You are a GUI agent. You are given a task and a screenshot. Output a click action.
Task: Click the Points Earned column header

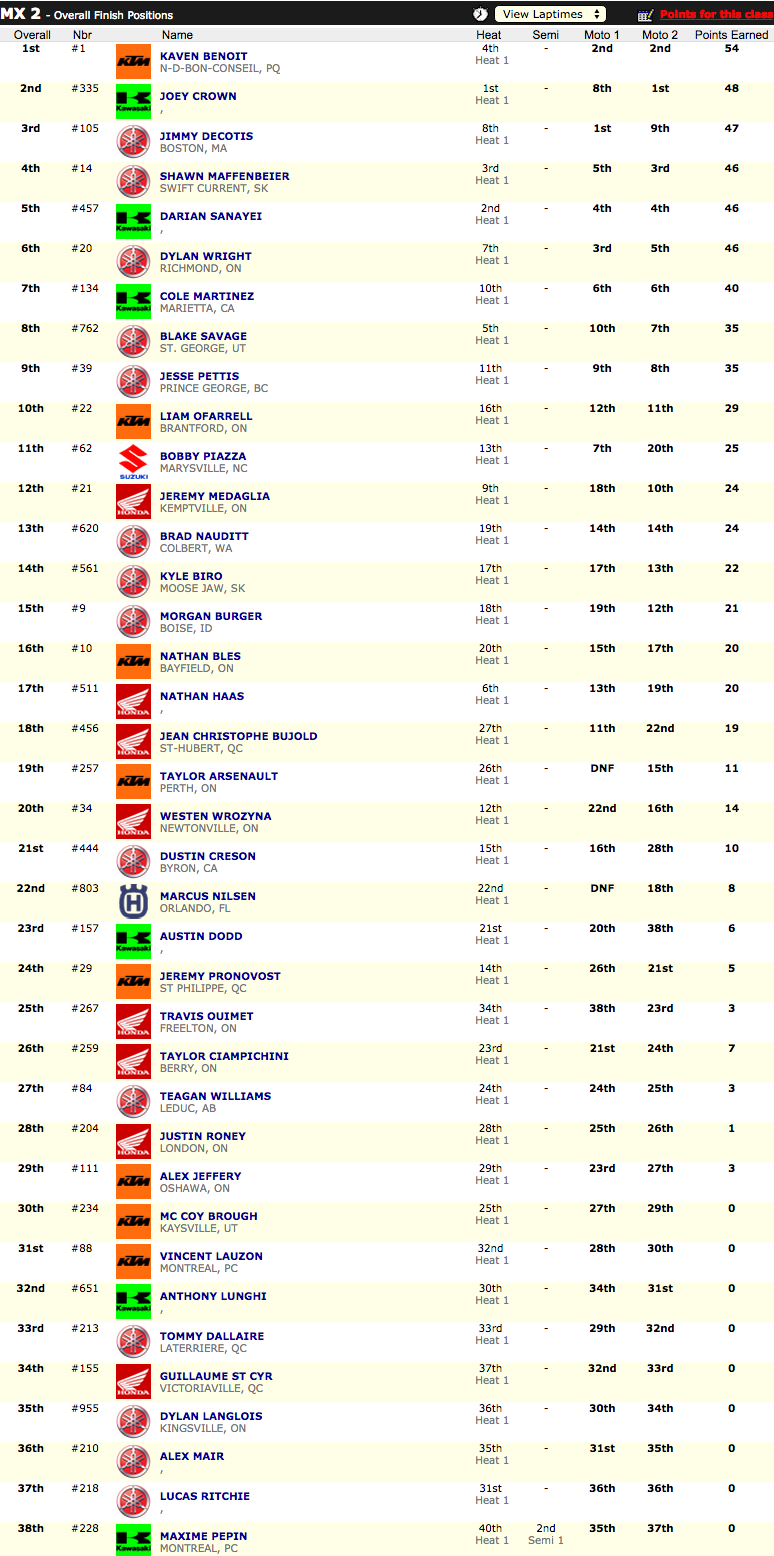click(x=732, y=35)
